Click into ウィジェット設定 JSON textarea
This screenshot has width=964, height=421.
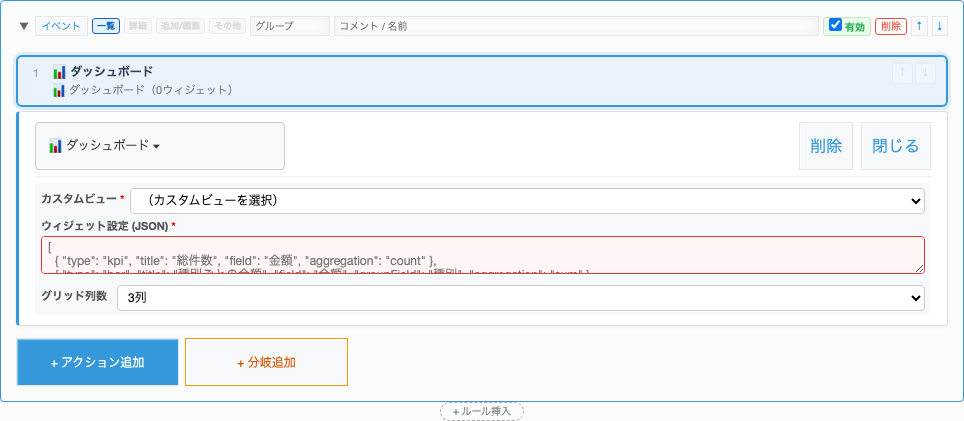[x=483, y=254]
